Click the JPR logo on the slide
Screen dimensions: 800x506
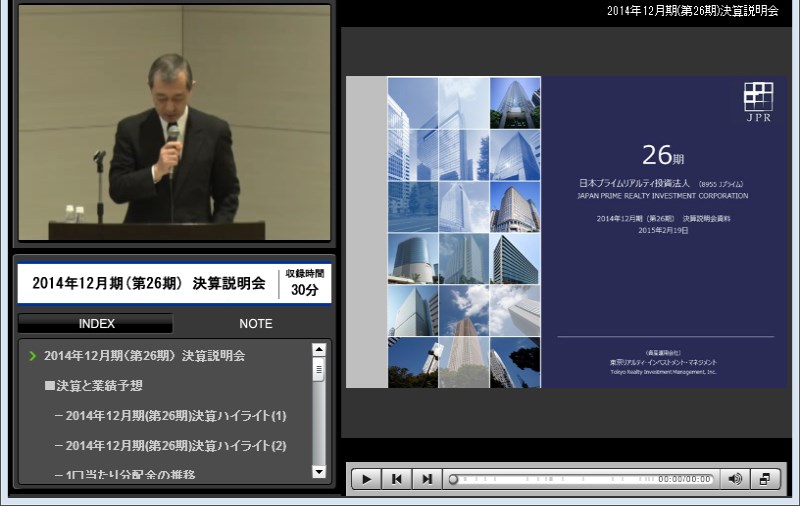click(x=759, y=102)
